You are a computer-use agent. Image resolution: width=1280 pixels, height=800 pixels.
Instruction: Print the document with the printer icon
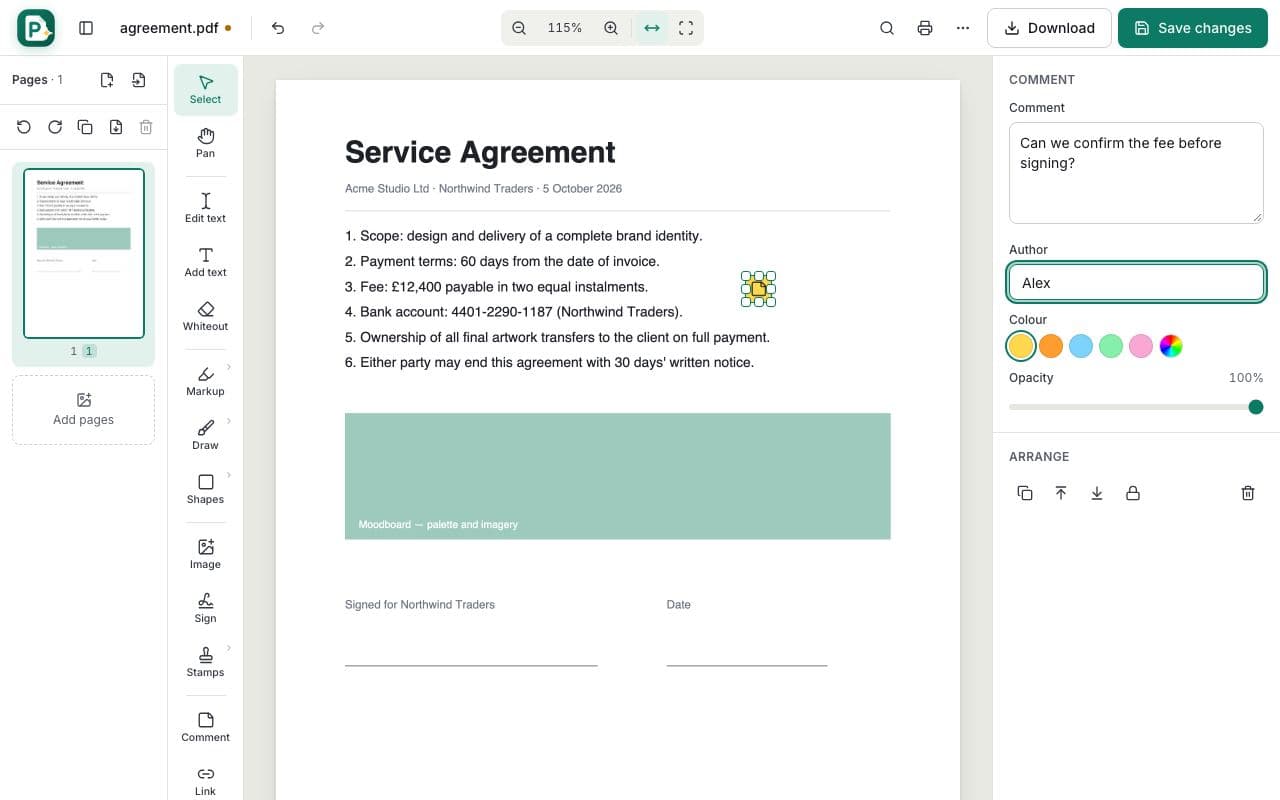click(x=925, y=28)
